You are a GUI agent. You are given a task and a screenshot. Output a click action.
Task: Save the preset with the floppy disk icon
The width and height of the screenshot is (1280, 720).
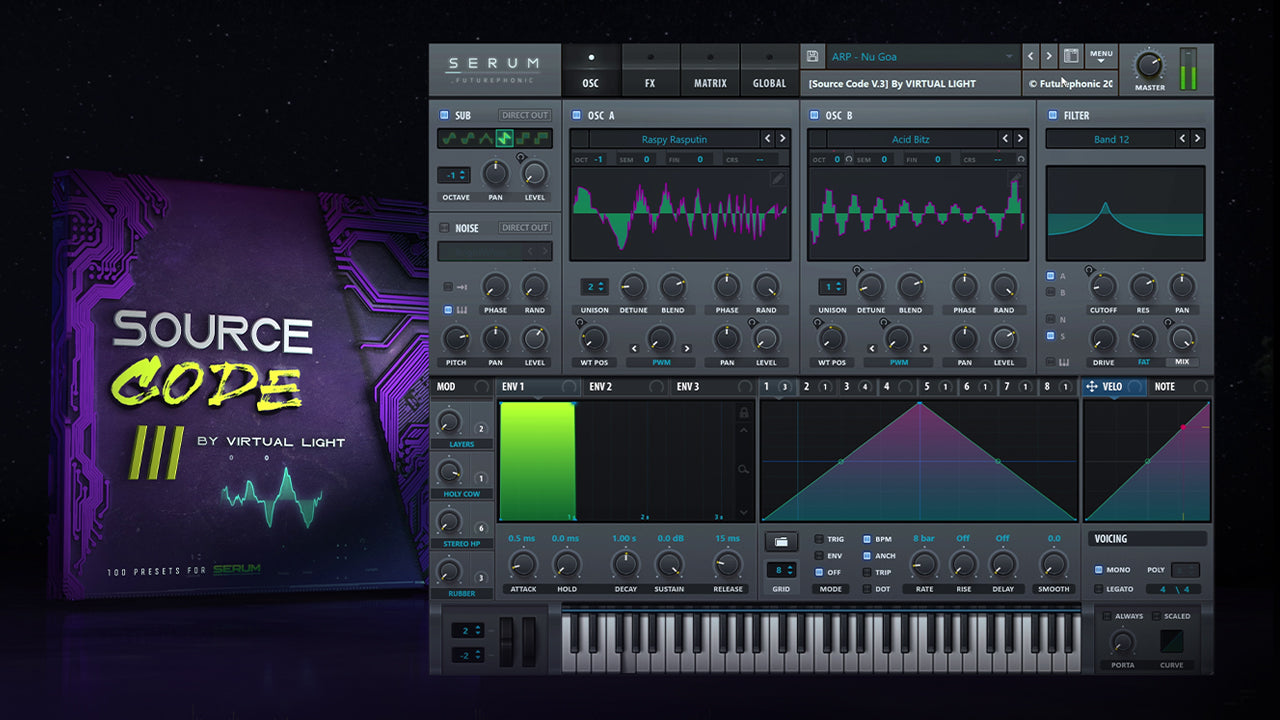pos(813,57)
